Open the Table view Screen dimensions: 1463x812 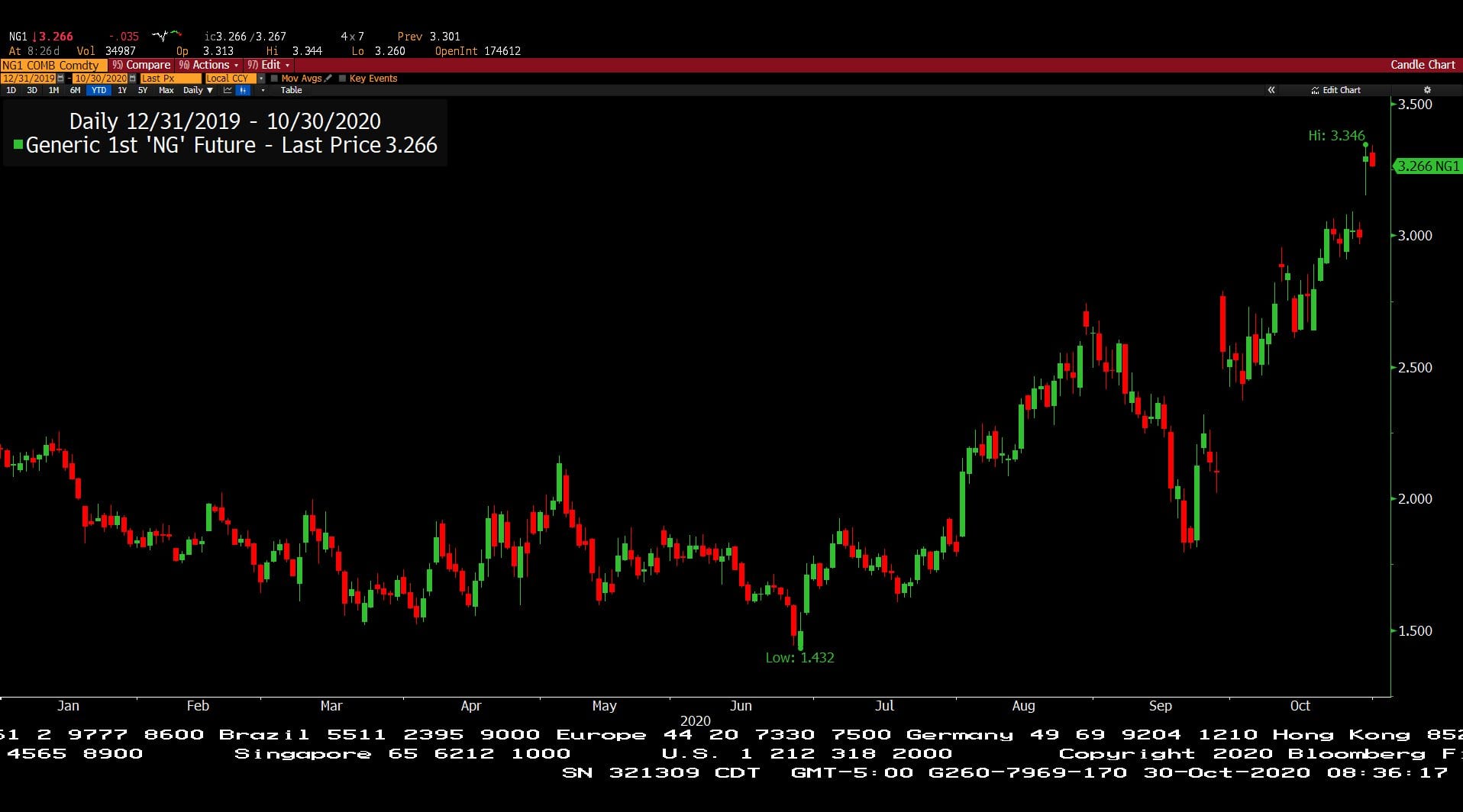click(x=291, y=90)
